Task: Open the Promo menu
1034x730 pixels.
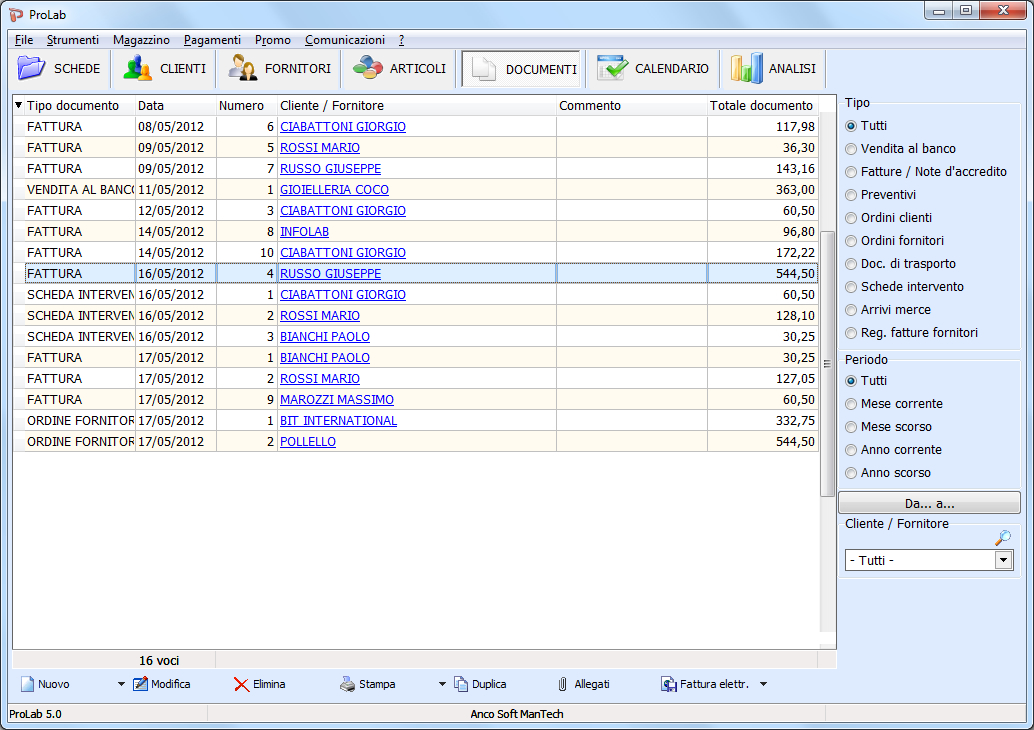Action: 273,40
